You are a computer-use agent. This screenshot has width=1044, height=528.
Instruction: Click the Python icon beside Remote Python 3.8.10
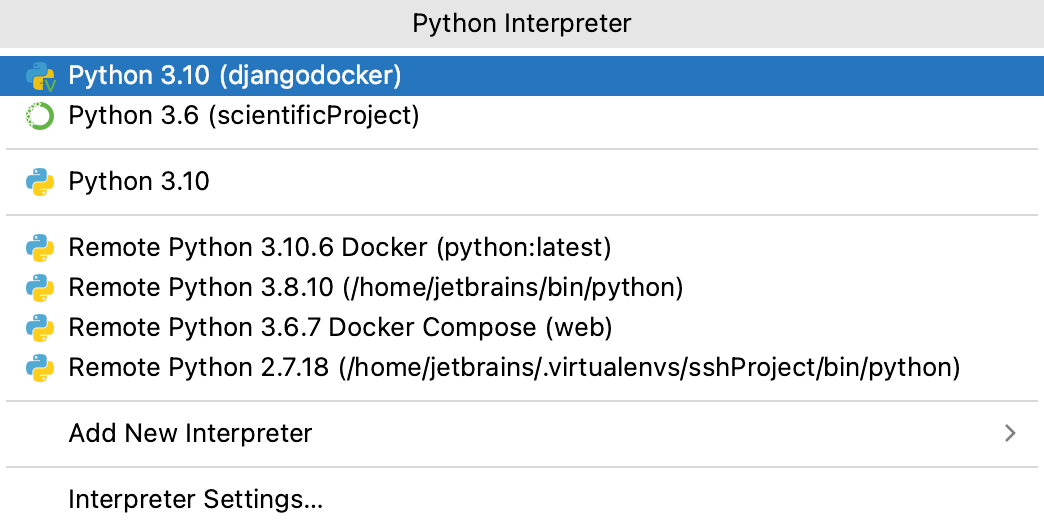(40, 288)
